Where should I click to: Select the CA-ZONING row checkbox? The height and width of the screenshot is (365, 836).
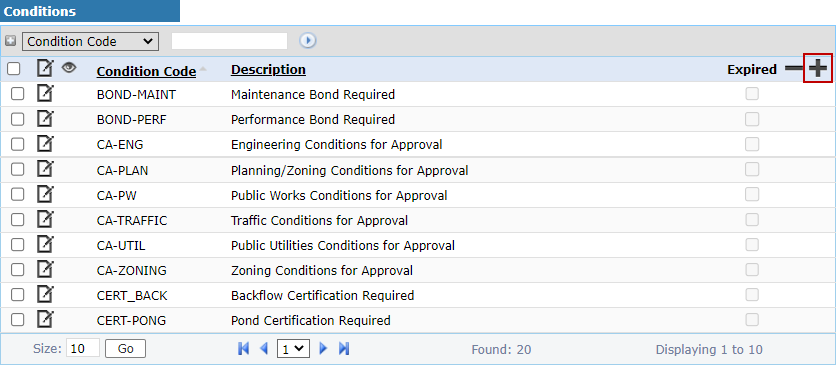(18, 270)
